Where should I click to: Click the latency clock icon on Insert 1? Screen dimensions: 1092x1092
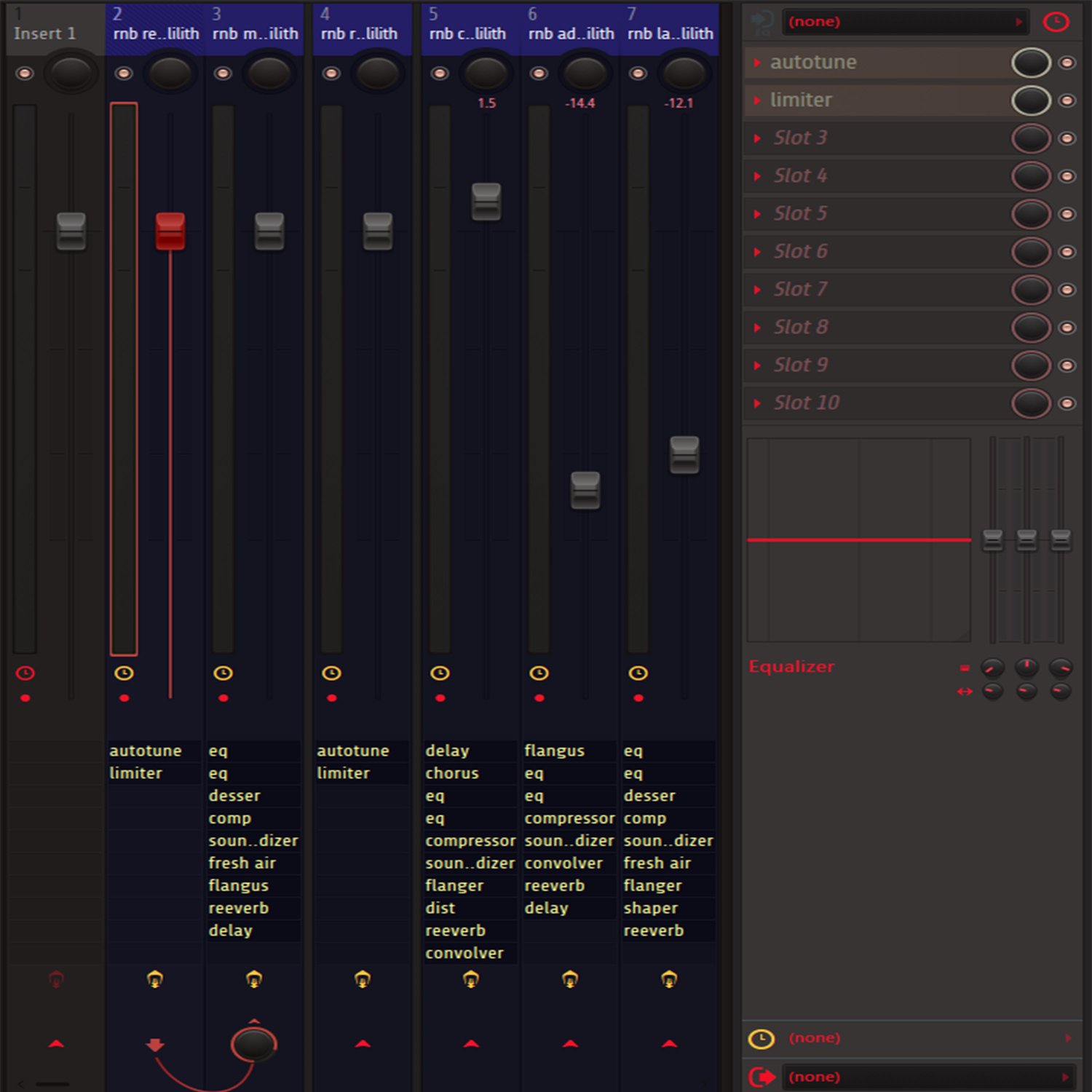[25, 673]
